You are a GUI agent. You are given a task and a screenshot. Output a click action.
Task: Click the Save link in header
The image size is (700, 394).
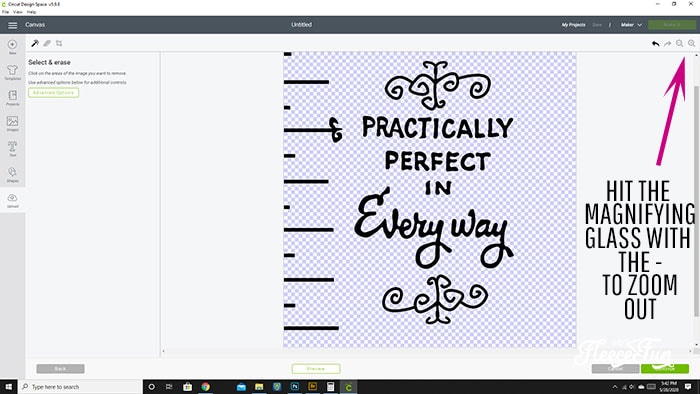[597, 25]
